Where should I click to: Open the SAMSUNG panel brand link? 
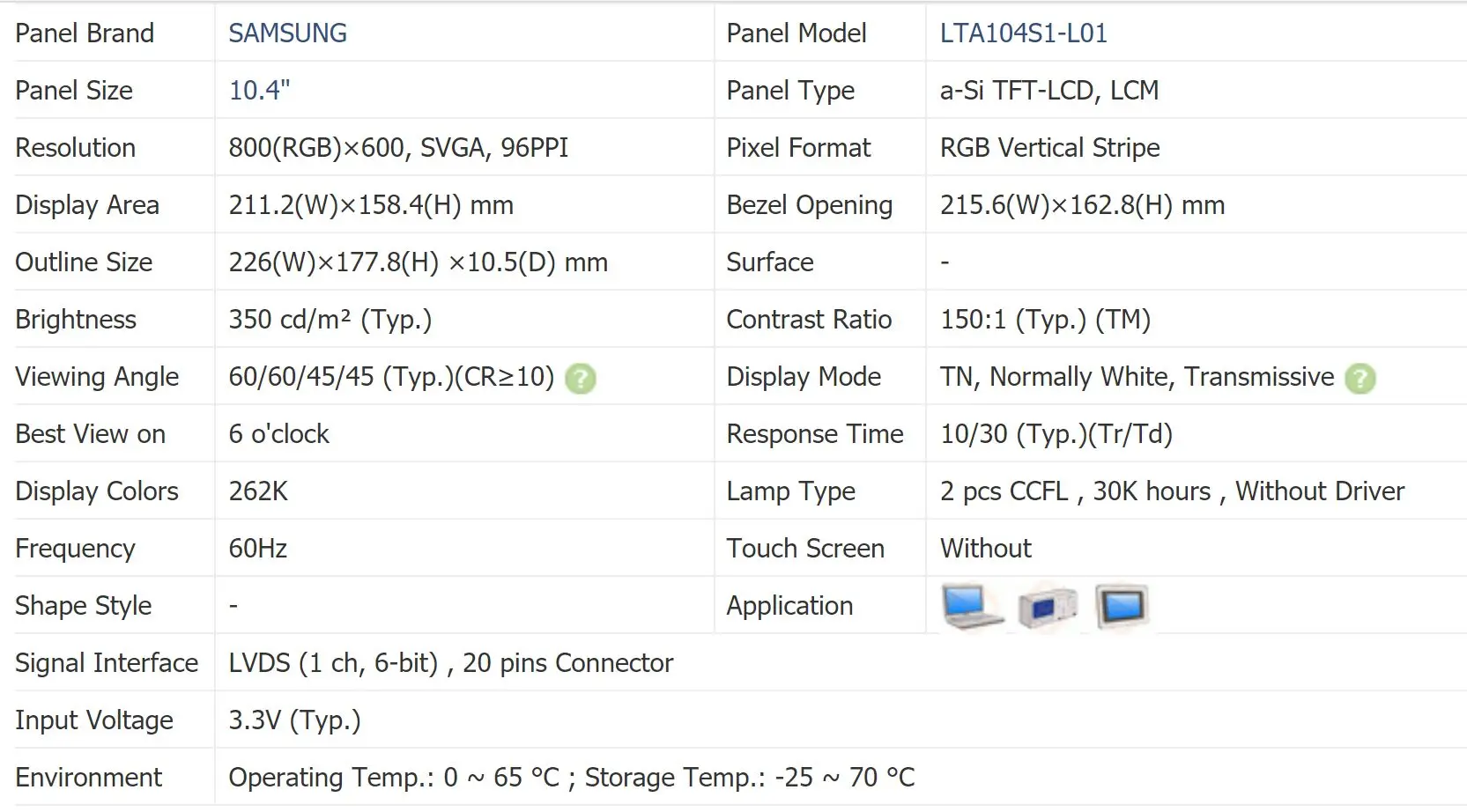click(287, 33)
